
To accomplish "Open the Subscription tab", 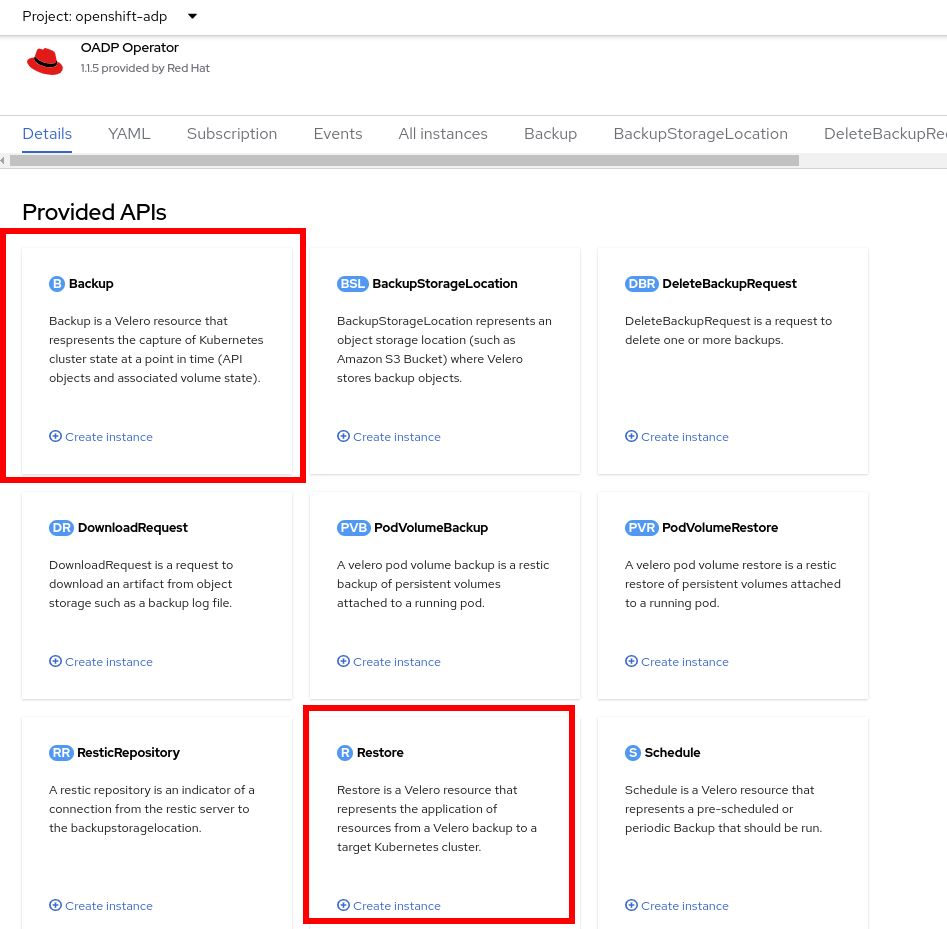I will [232, 134].
